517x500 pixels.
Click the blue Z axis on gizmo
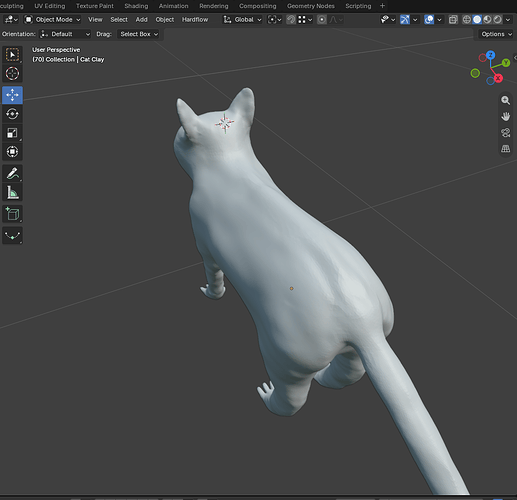490,55
